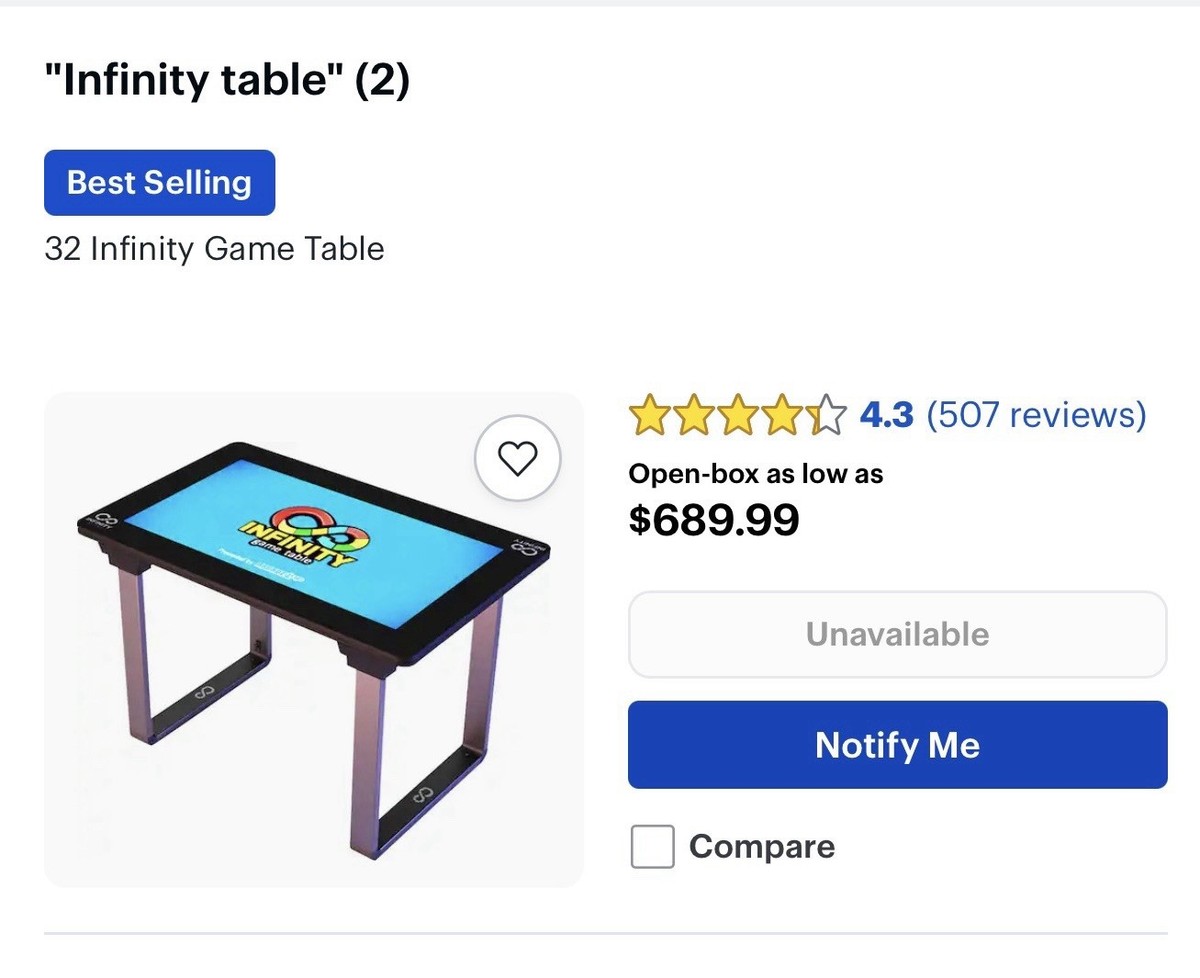Click the "Infinity table" (2) results heading
Screen dimensions: 1200x978
(x=227, y=81)
